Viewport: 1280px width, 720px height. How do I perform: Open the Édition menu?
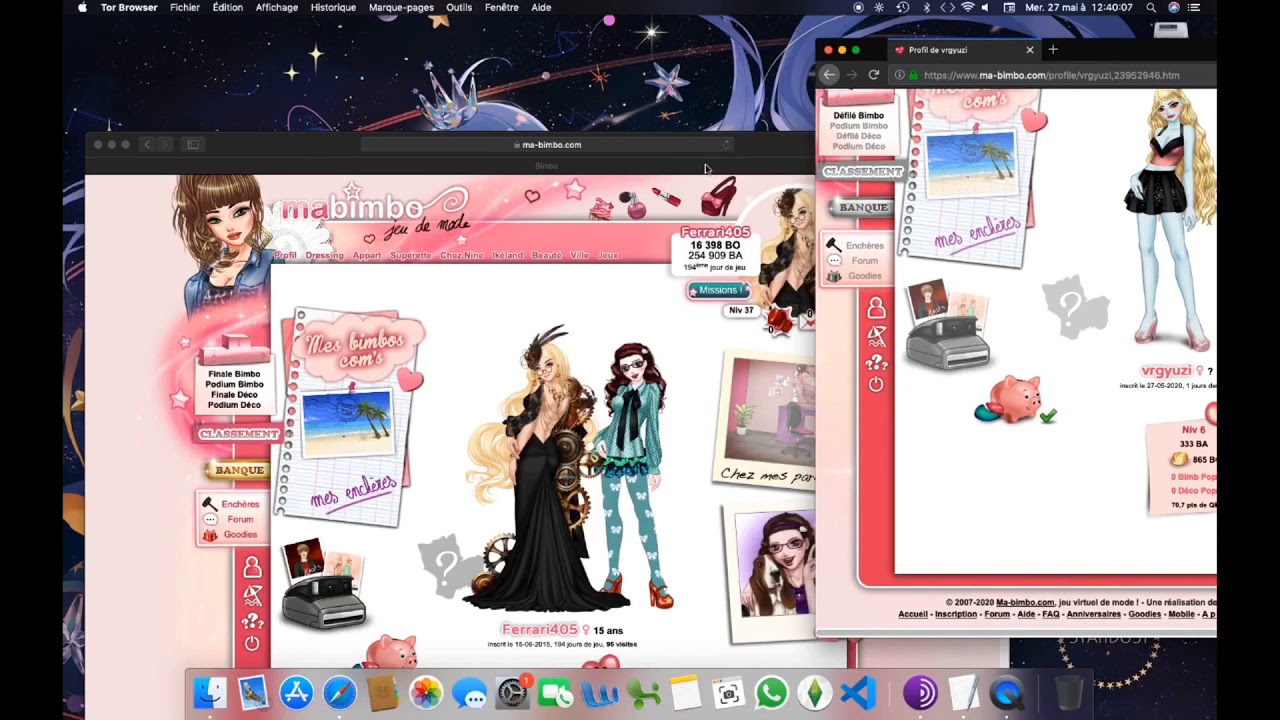(x=228, y=7)
